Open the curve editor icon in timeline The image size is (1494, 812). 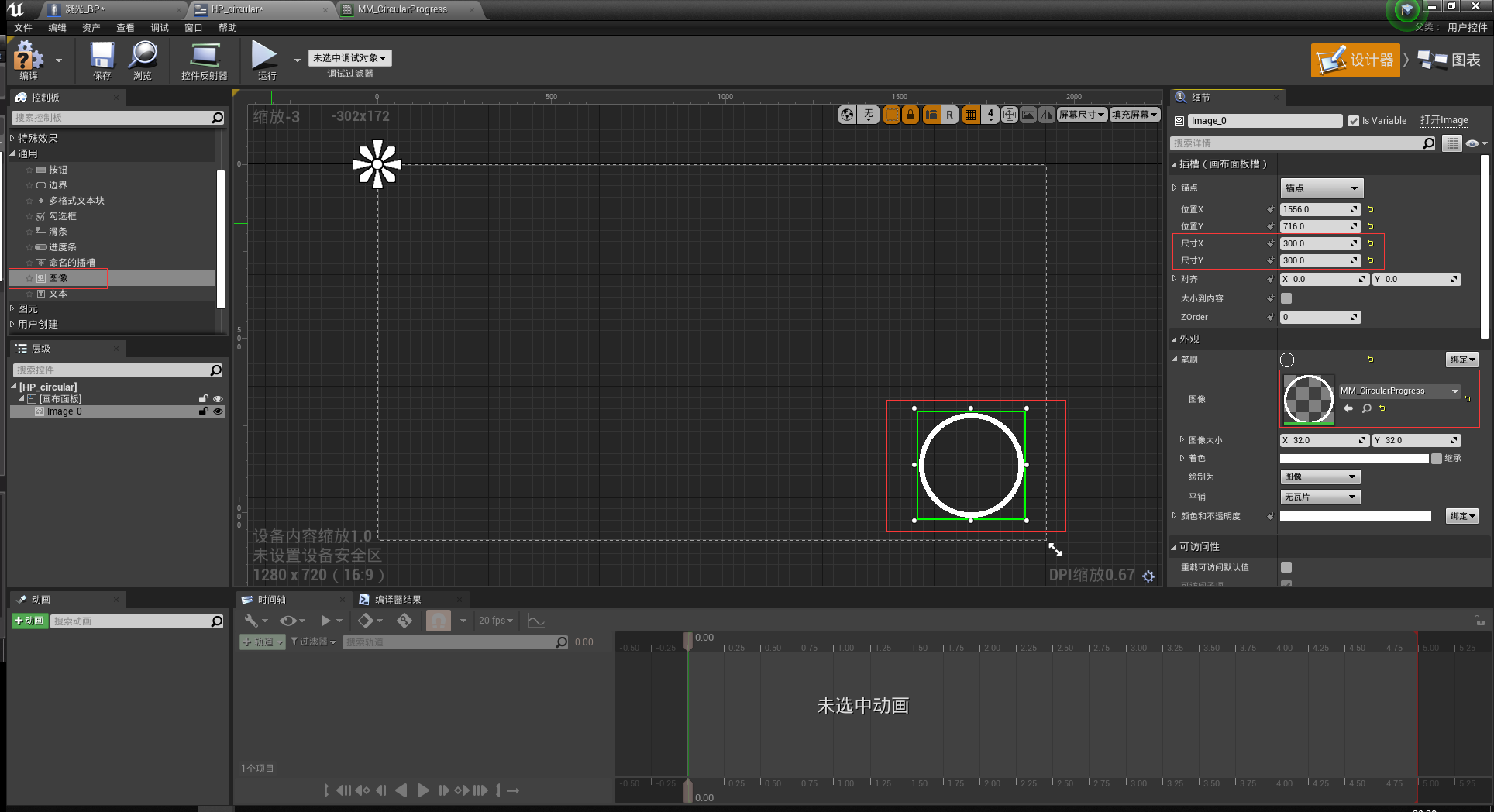click(x=535, y=621)
